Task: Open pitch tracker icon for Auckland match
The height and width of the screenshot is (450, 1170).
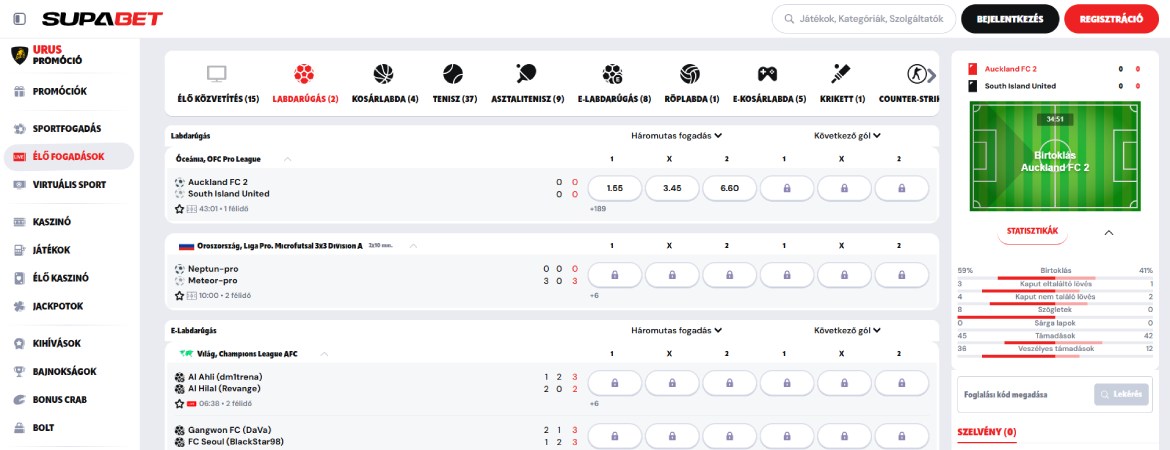Action: [192, 209]
